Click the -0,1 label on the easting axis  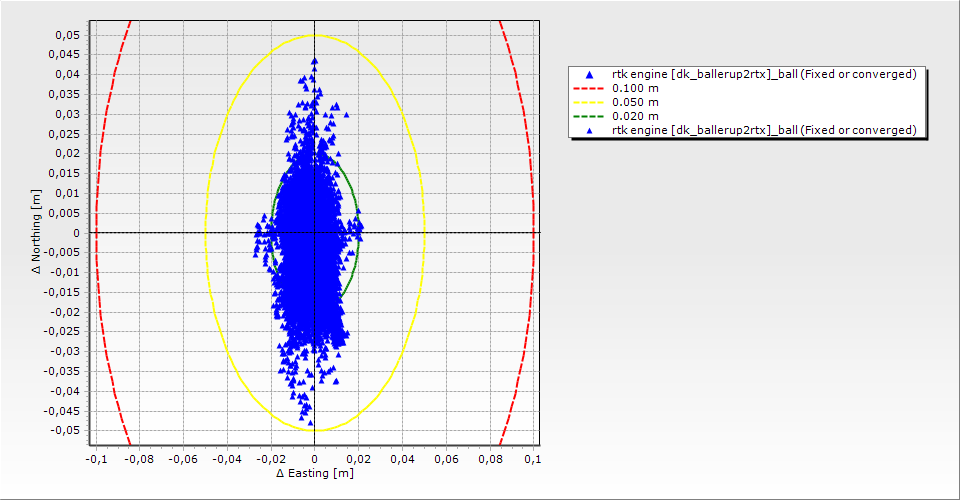(x=95, y=460)
